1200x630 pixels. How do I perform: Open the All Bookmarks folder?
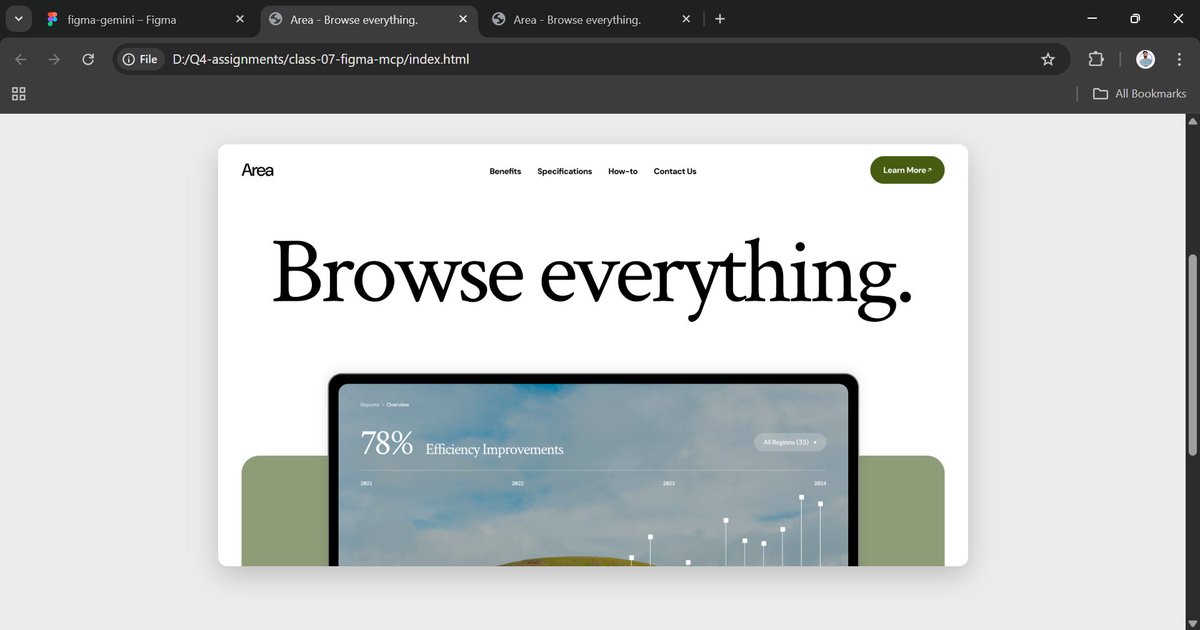(1139, 93)
